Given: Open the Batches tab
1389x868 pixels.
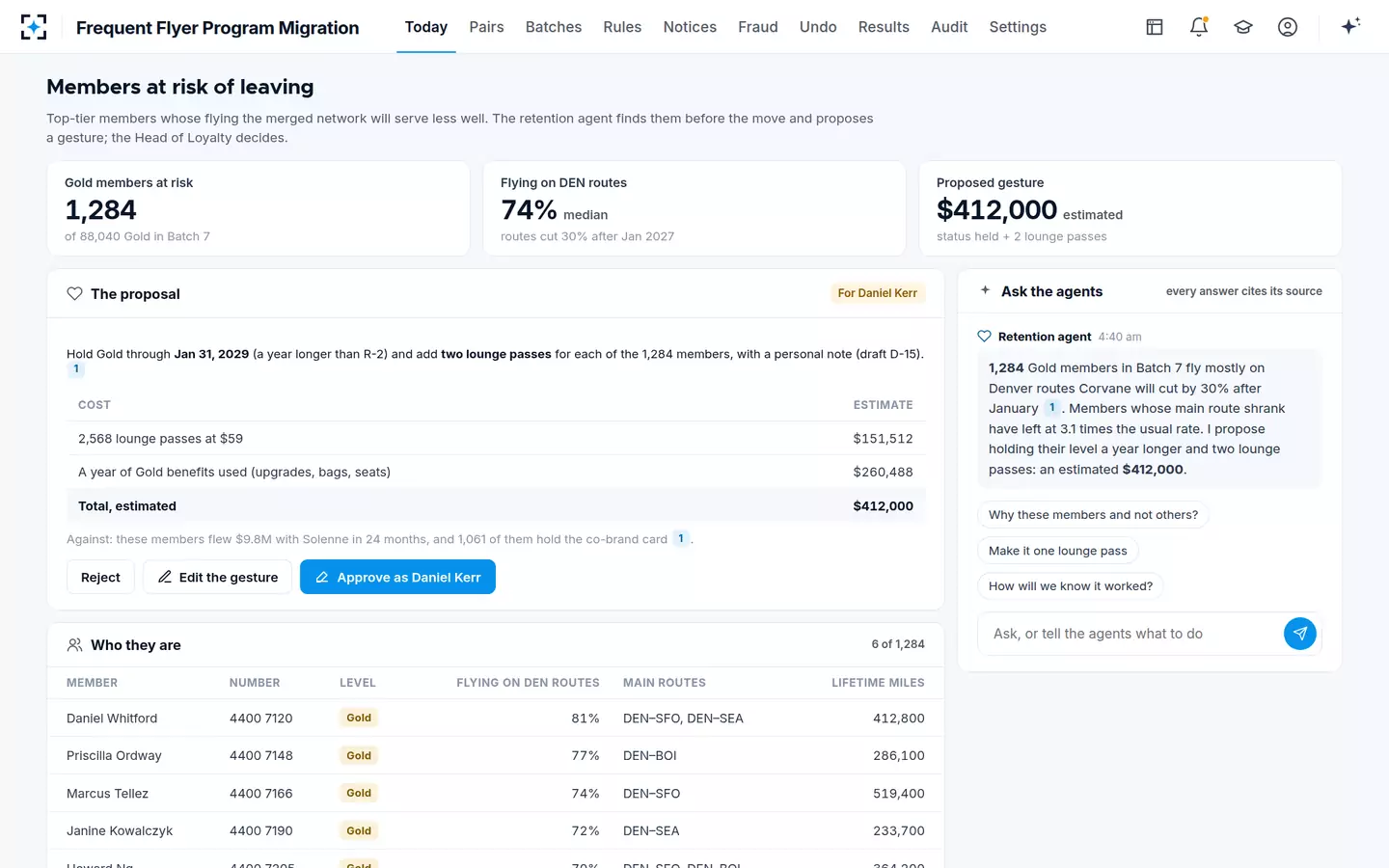Looking at the screenshot, I should click(554, 27).
